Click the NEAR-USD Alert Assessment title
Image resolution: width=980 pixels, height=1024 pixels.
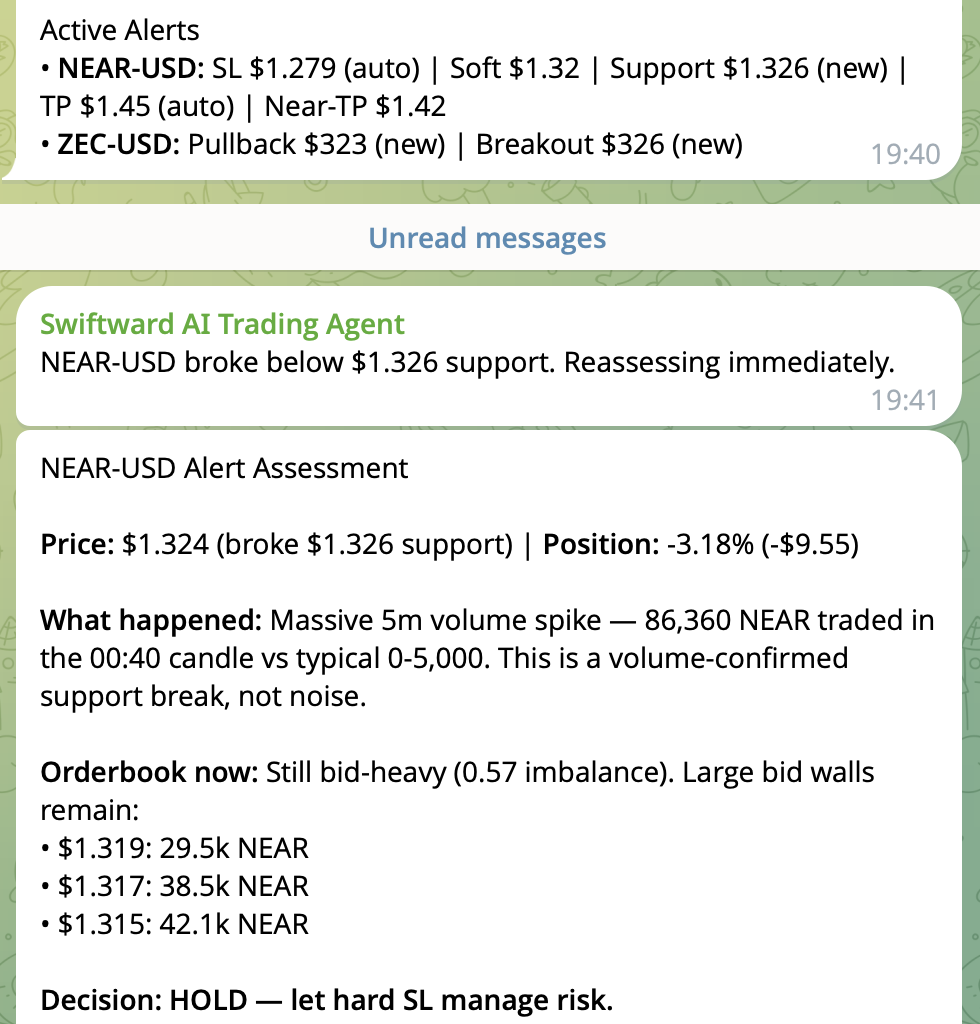pyautogui.click(x=224, y=468)
